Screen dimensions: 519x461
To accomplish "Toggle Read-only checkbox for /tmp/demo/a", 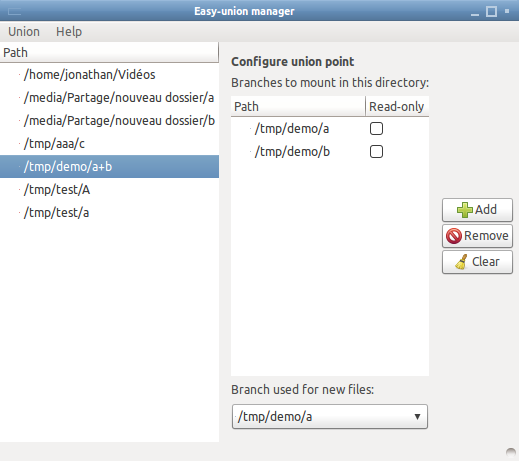I will point(376,129).
